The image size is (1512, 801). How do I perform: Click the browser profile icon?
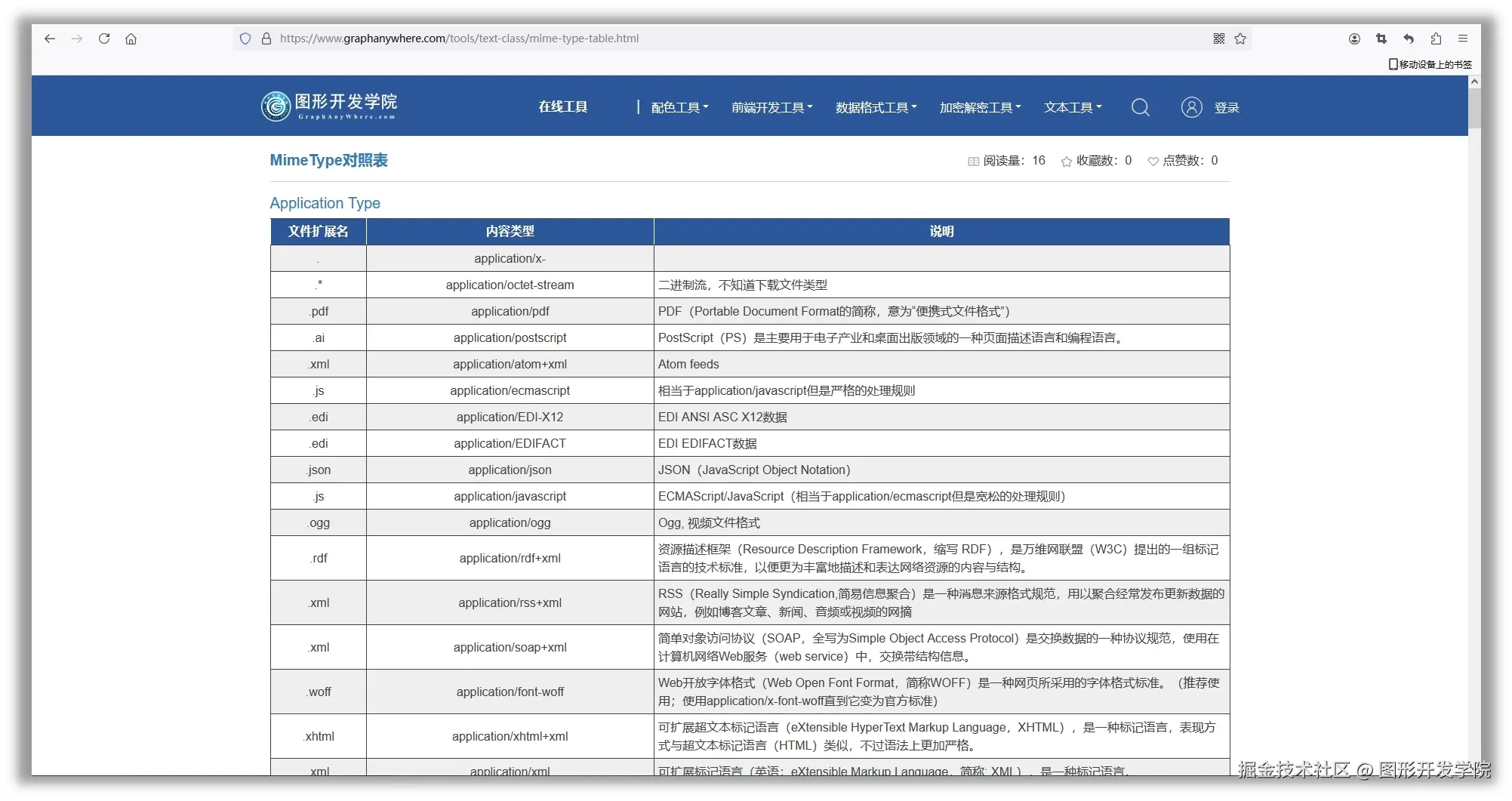[x=1353, y=39]
